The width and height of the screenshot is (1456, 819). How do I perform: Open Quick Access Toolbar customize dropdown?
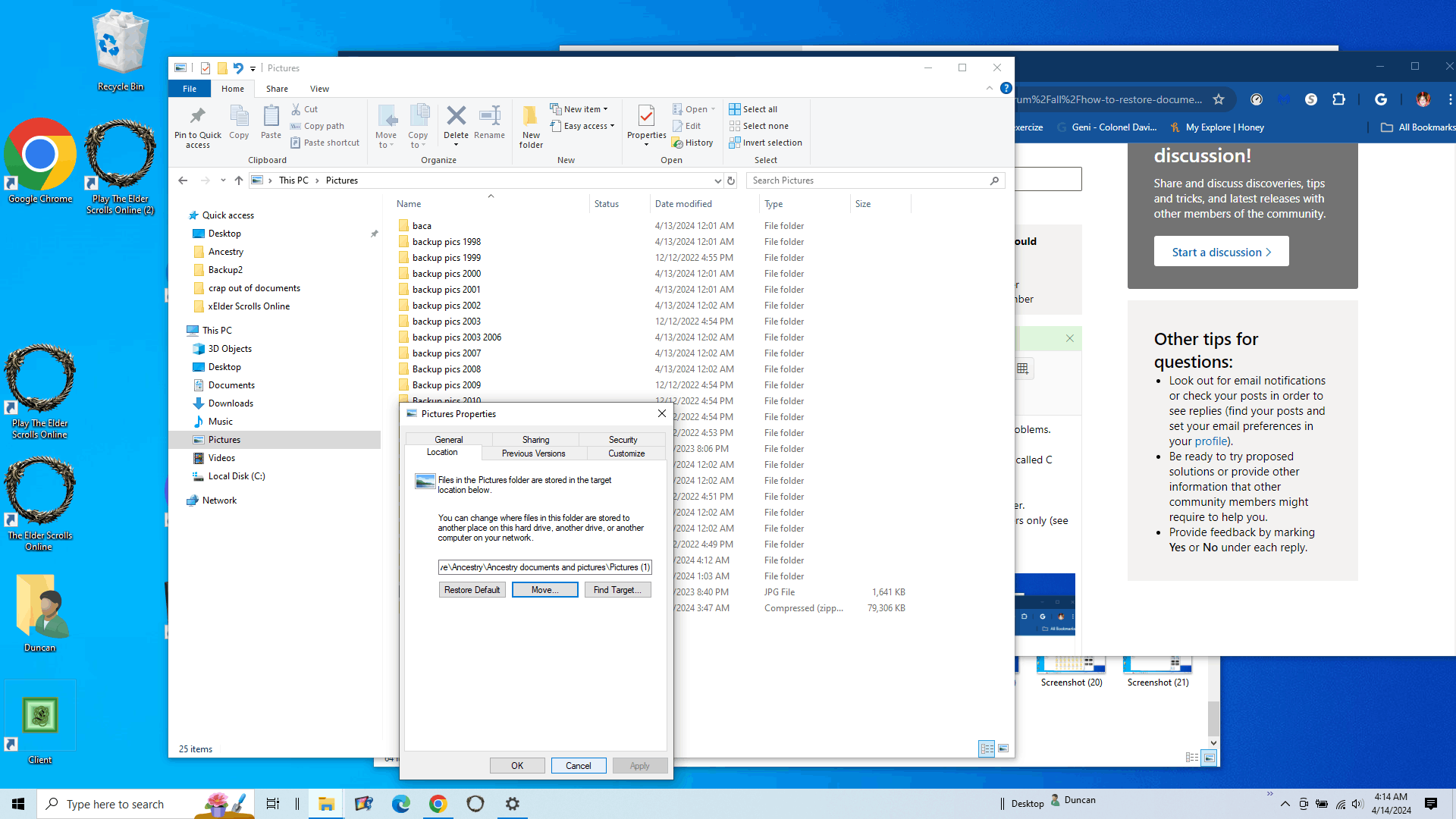(x=253, y=68)
